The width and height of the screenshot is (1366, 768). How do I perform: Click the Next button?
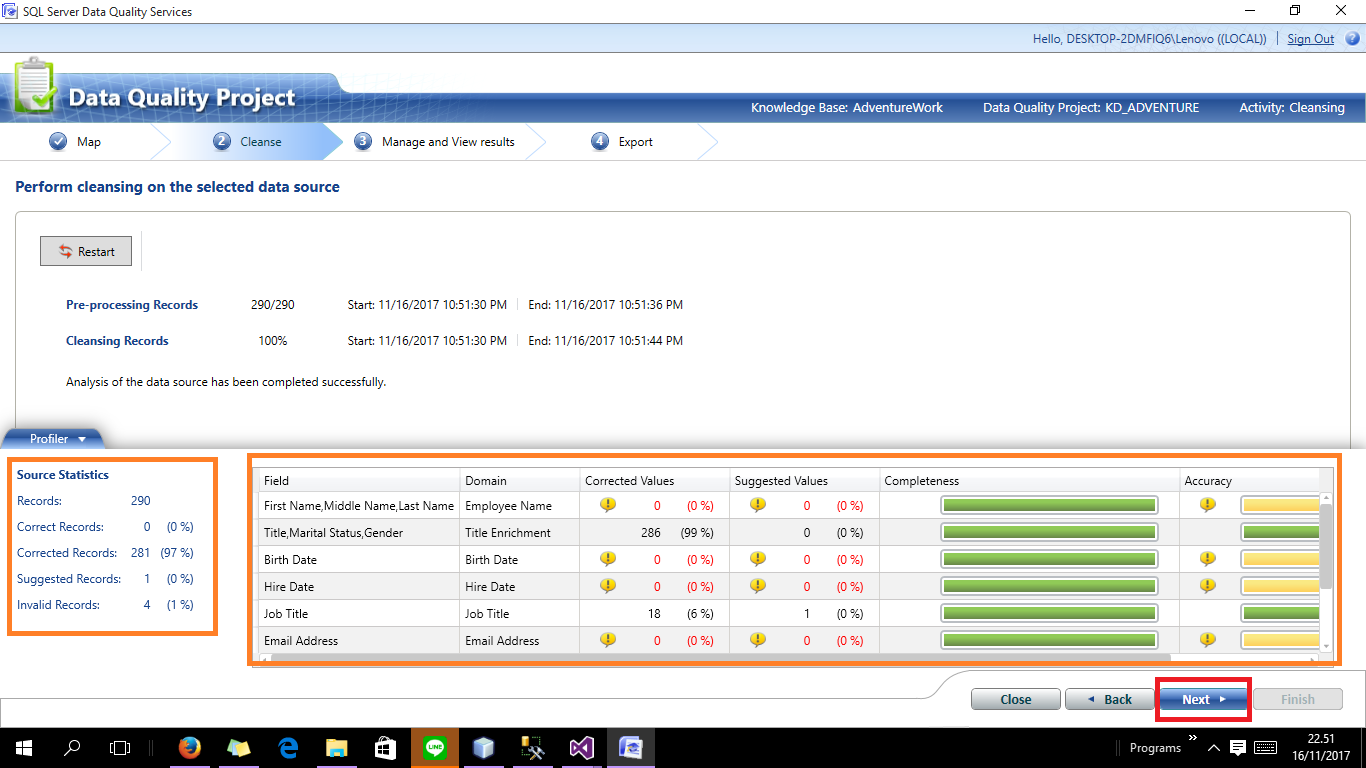1203,699
